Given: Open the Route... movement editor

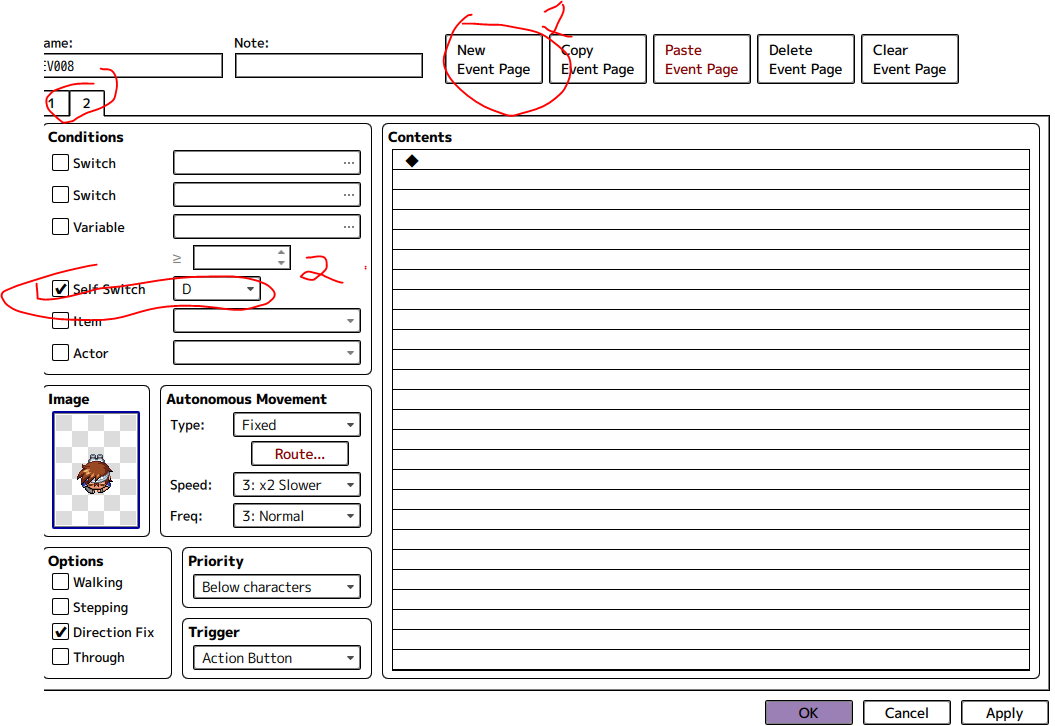Looking at the screenshot, I should pyautogui.click(x=299, y=453).
